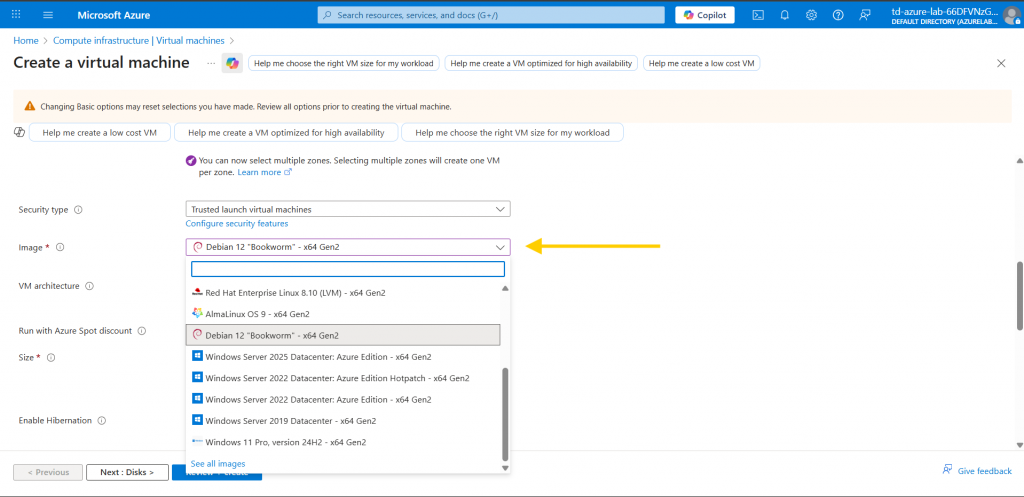The height and width of the screenshot is (497, 1024).
Task: Click info icon next to Azure Spot discount
Action: (142, 331)
